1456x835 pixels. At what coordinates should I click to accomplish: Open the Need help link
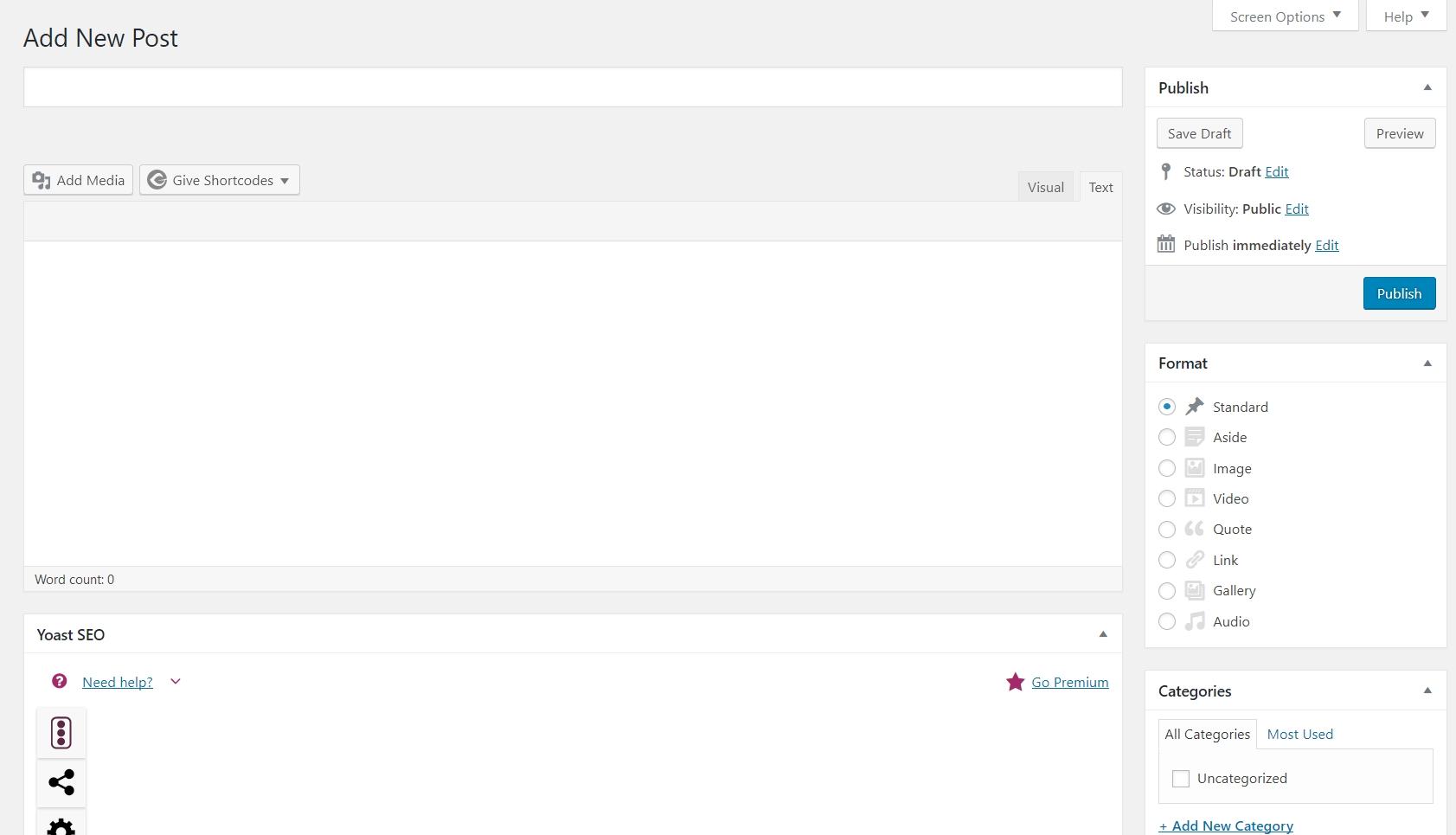(118, 682)
